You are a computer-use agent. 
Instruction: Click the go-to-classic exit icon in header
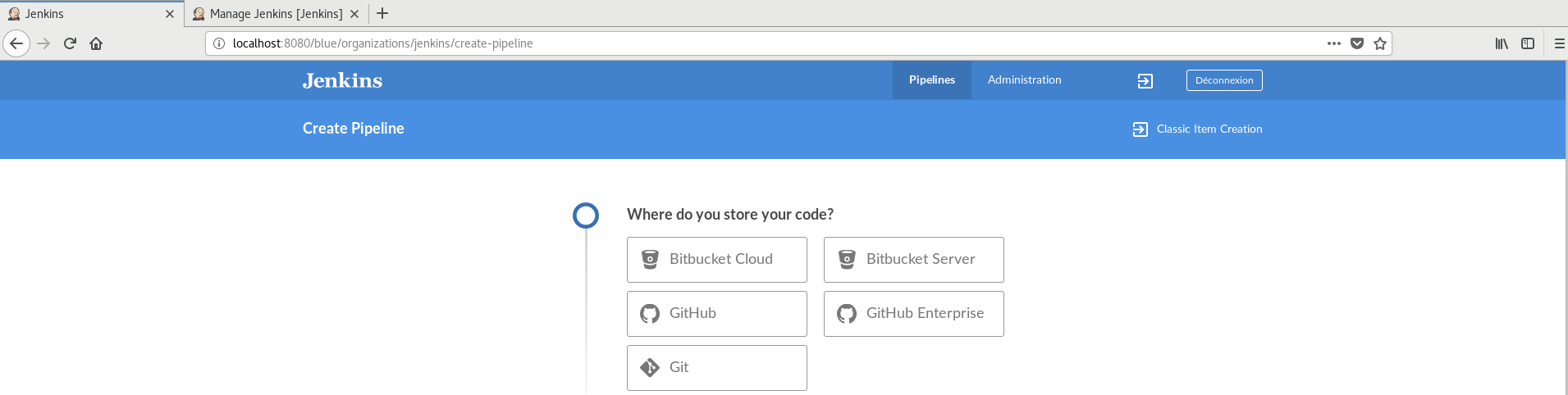tap(1145, 80)
